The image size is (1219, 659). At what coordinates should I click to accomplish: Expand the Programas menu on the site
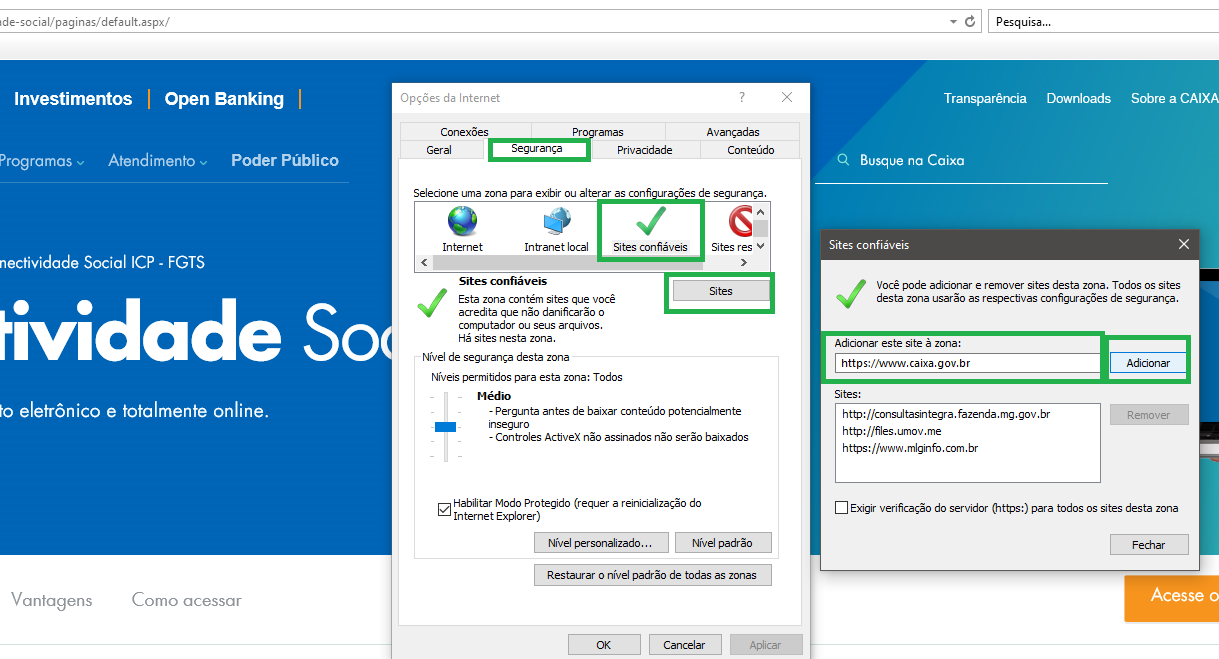coord(41,161)
